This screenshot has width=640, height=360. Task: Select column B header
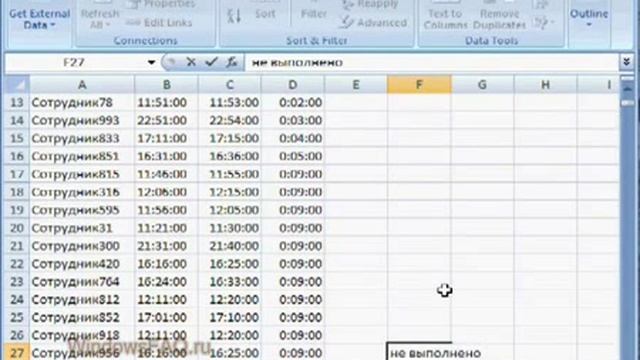pos(167,84)
